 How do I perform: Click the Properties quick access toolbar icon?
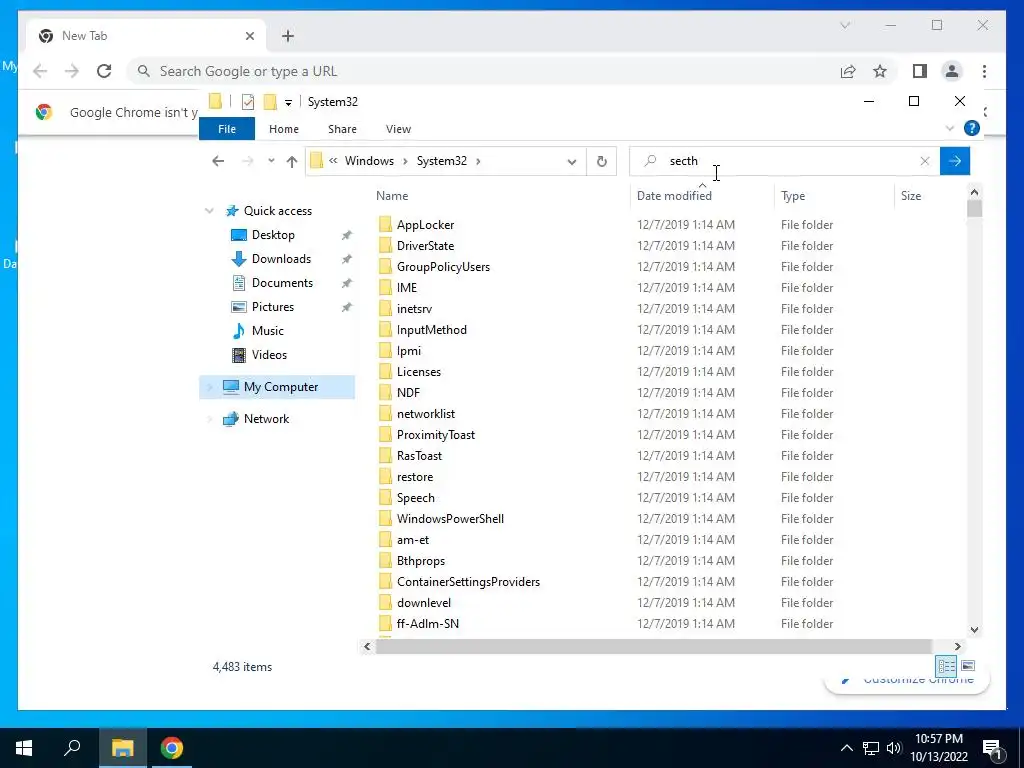(248, 102)
